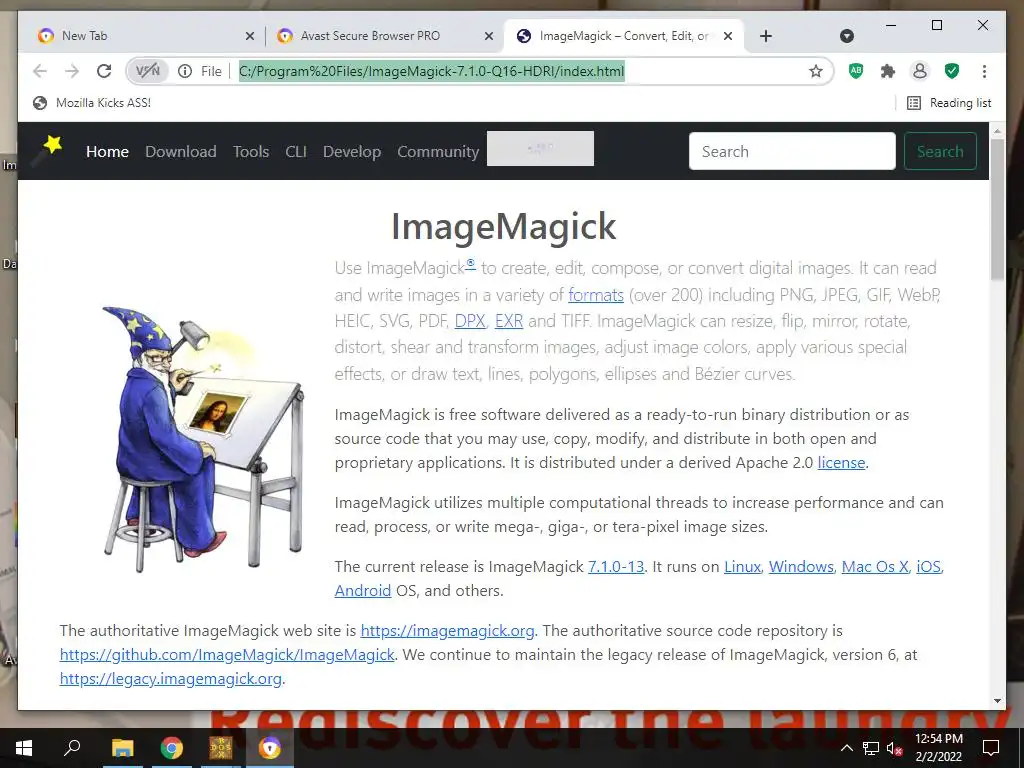Show hidden system tray icons
This screenshot has height=768, width=1024.
[x=846, y=748]
